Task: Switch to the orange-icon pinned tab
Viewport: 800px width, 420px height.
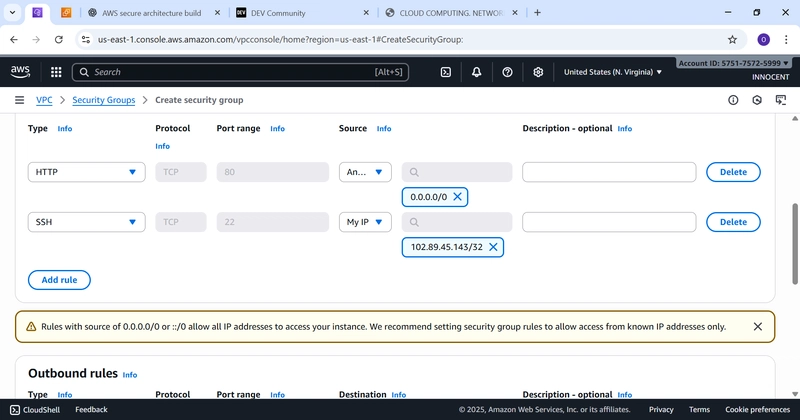Action: (x=66, y=13)
